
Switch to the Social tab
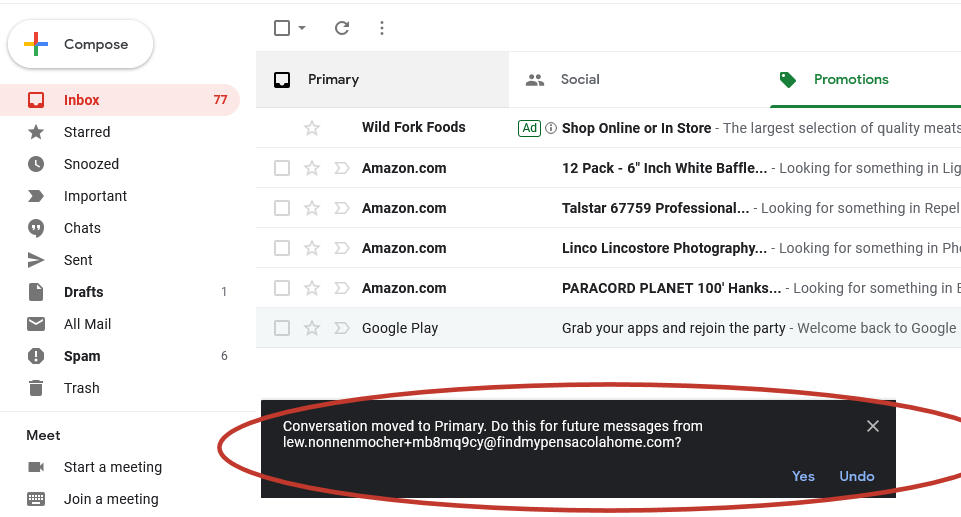(639, 80)
